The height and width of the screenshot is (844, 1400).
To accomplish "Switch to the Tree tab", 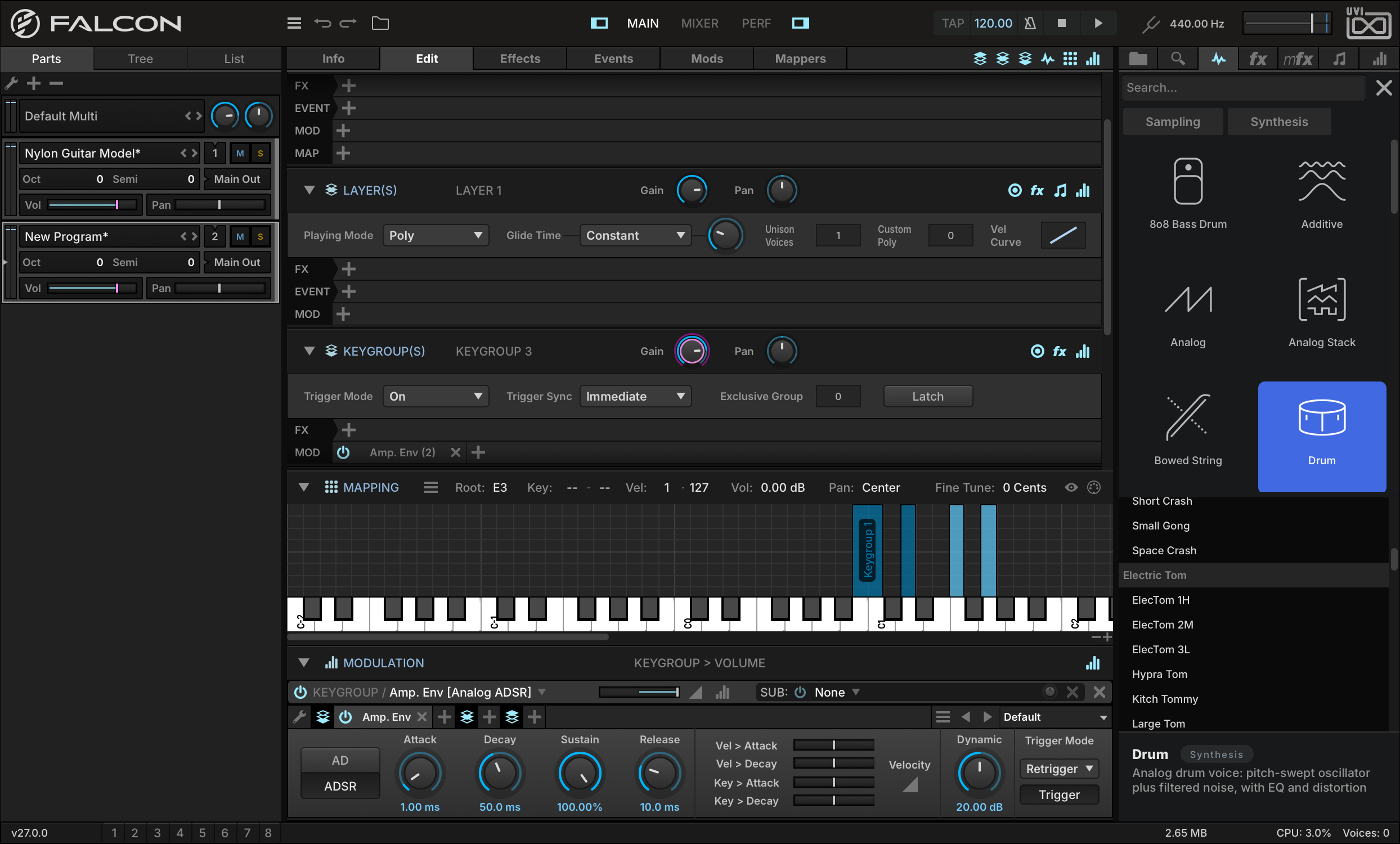I will coord(140,59).
